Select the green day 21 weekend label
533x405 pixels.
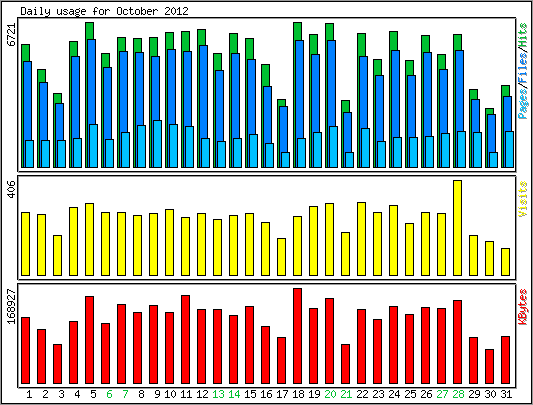point(346,394)
